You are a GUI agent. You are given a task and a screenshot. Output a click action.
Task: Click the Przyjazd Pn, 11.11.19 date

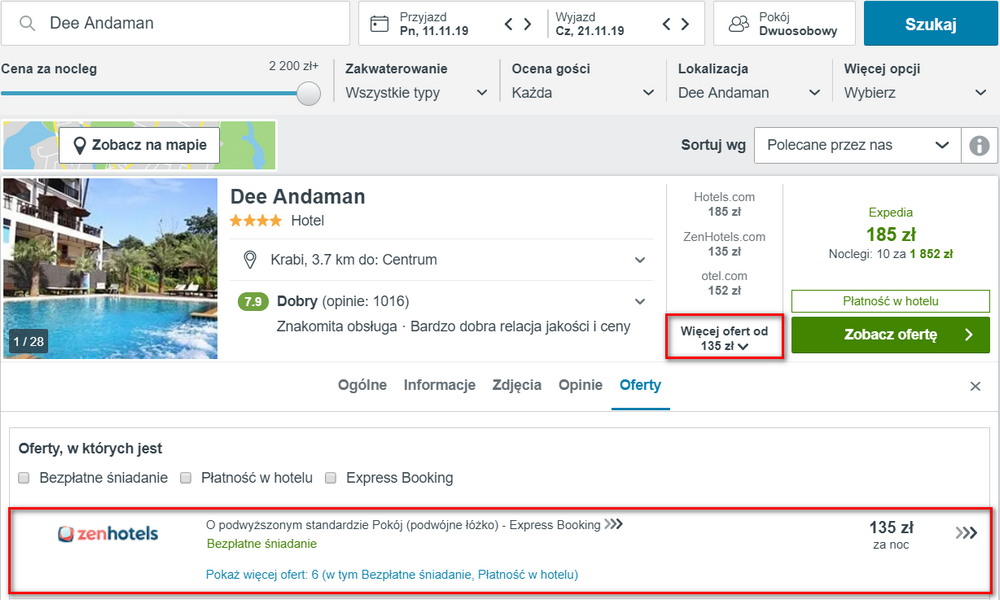(434, 24)
